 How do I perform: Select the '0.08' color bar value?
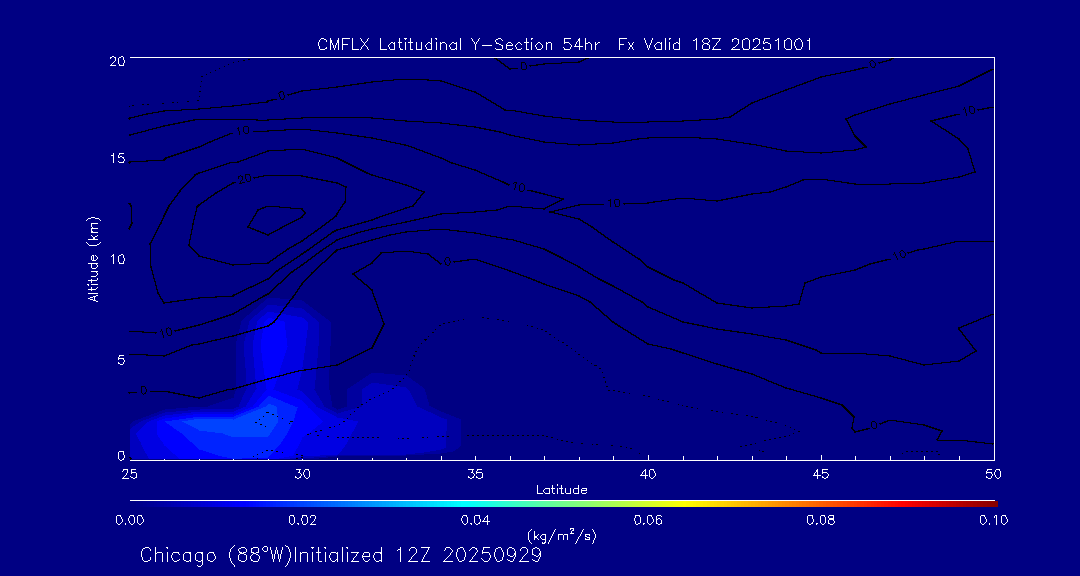pos(821,520)
